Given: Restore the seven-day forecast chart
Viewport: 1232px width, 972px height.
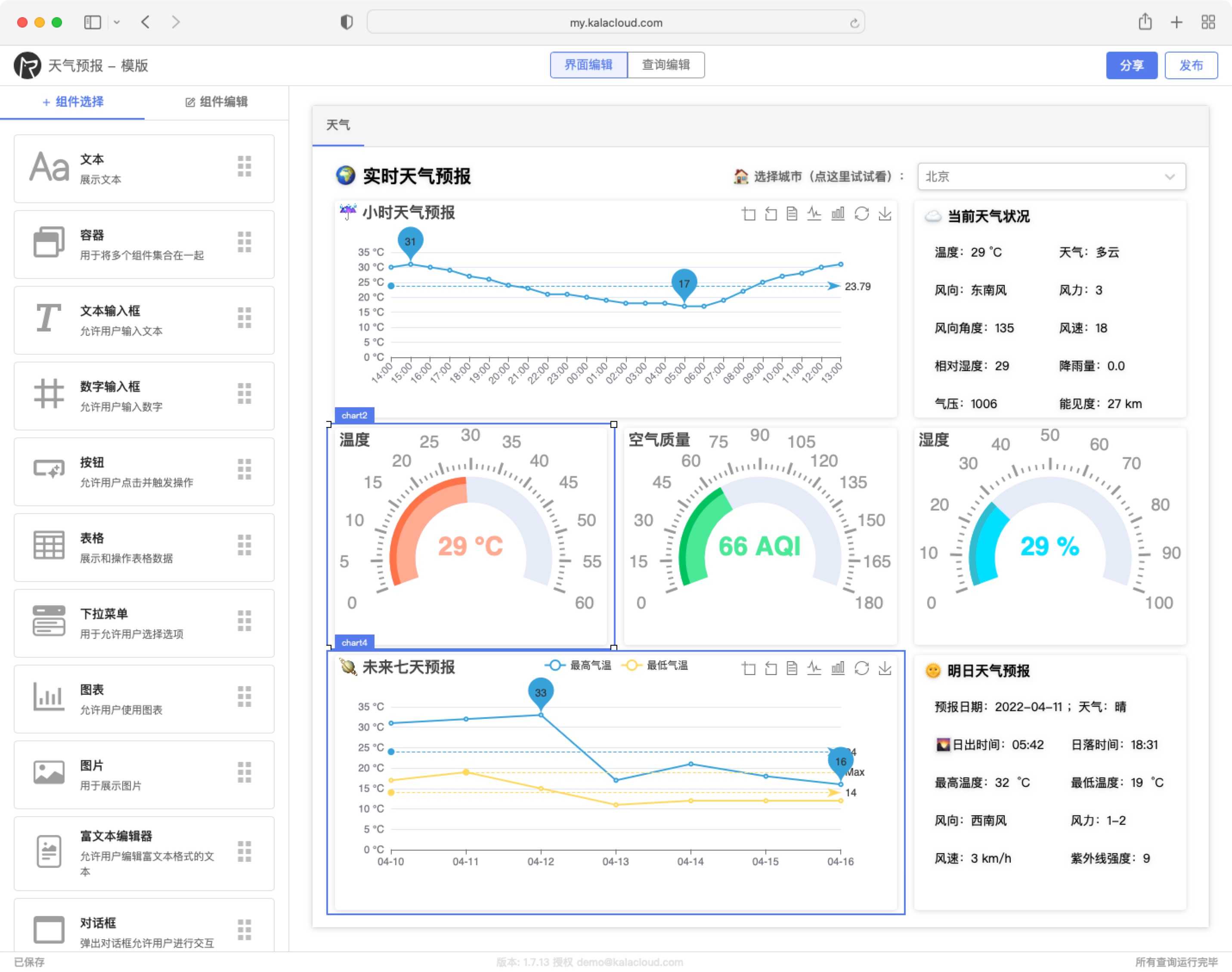Looking at the screenshot, I should point(861,668).
